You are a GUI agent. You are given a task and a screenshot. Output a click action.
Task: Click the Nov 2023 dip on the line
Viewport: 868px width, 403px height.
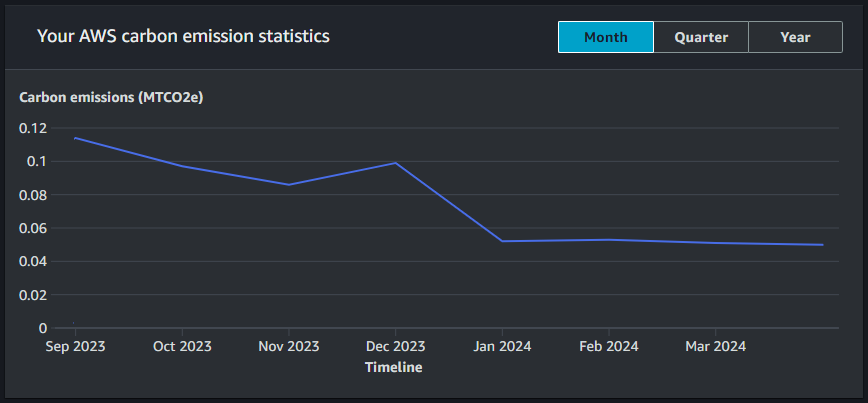(289, 184)
